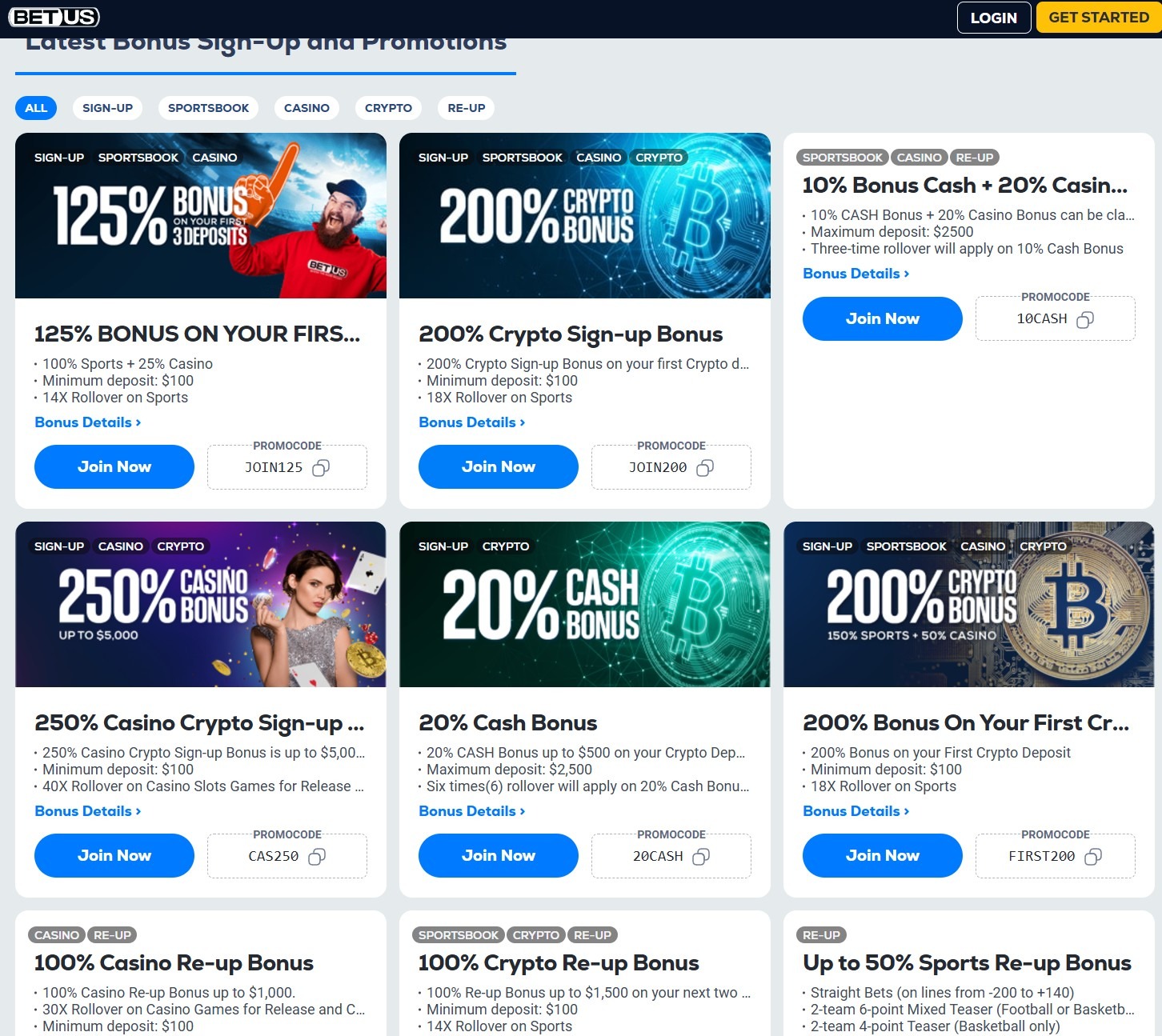The image size is (1162, 1036).
Task: Click the 100% Casino Re-up Bonus heading
Action: click(x=174, y=963)
